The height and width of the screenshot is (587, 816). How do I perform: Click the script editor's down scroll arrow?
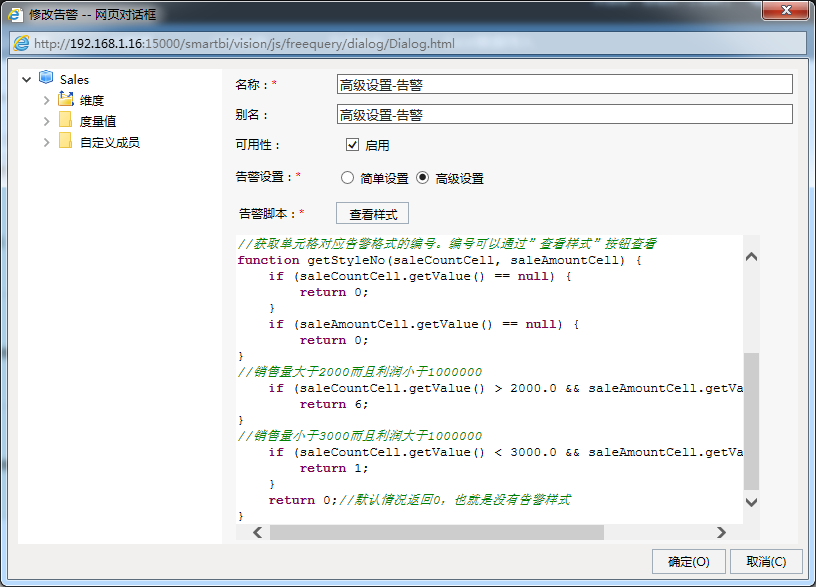click(x=751, y=502)
